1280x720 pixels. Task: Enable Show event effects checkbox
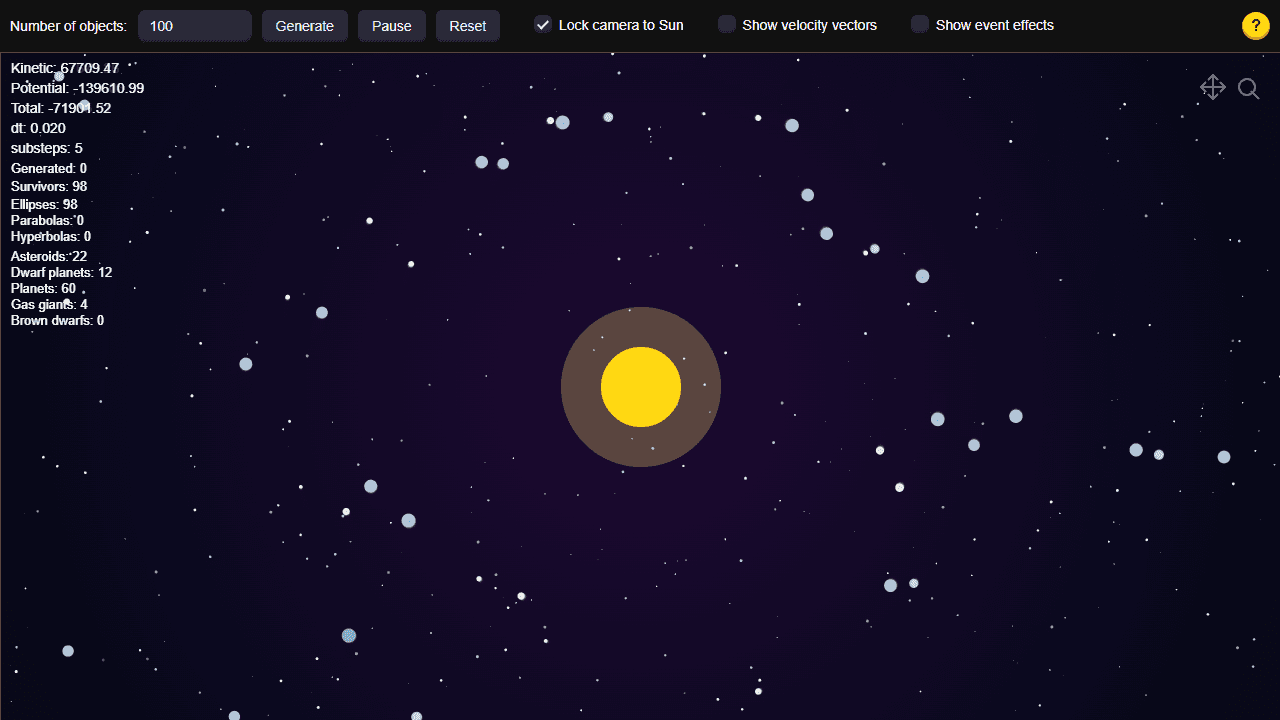tap(920, 25)
